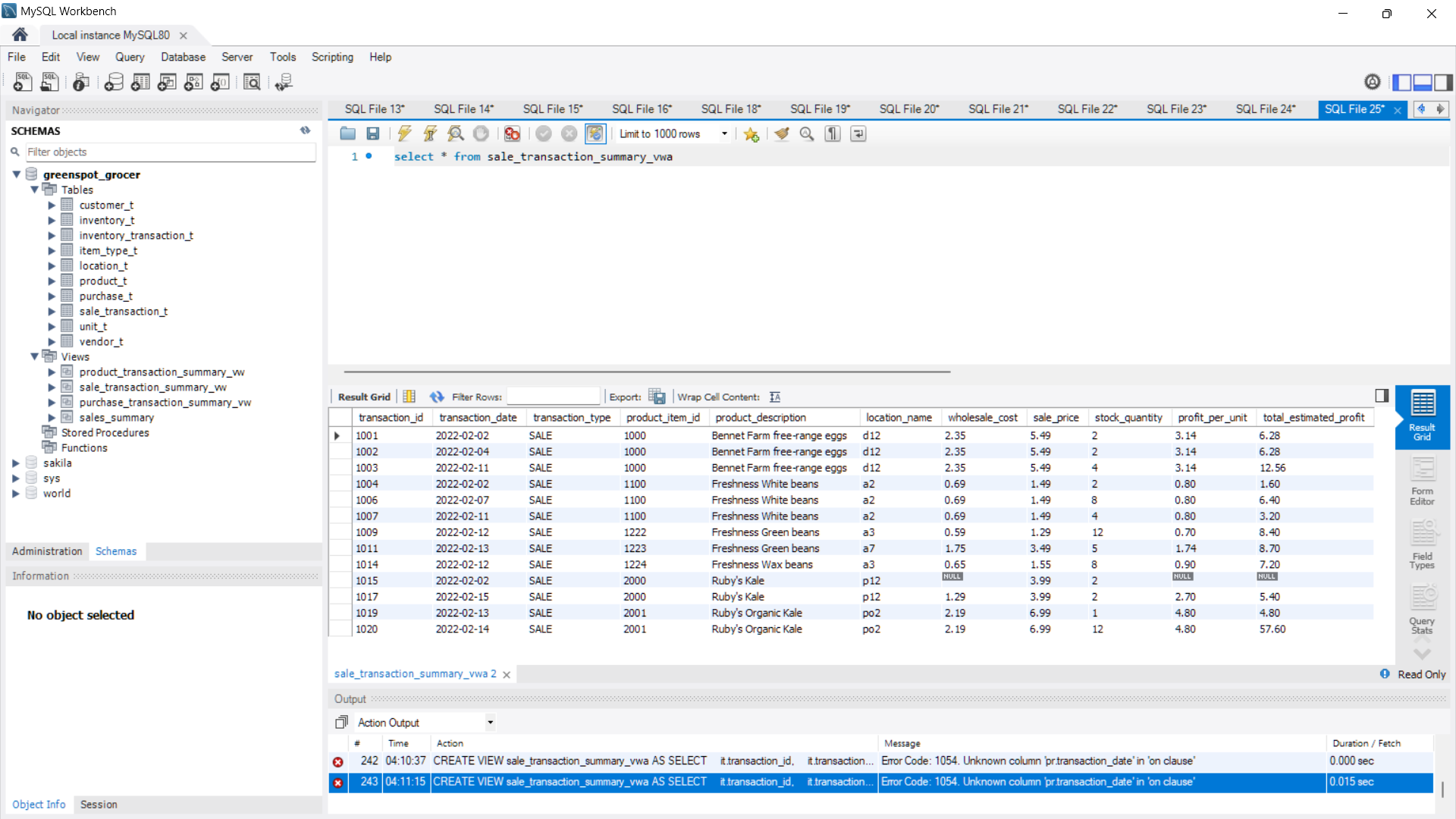Toggle auto-commit mode button
Viewport: 1456px width, 819px height.
point(595,133)
